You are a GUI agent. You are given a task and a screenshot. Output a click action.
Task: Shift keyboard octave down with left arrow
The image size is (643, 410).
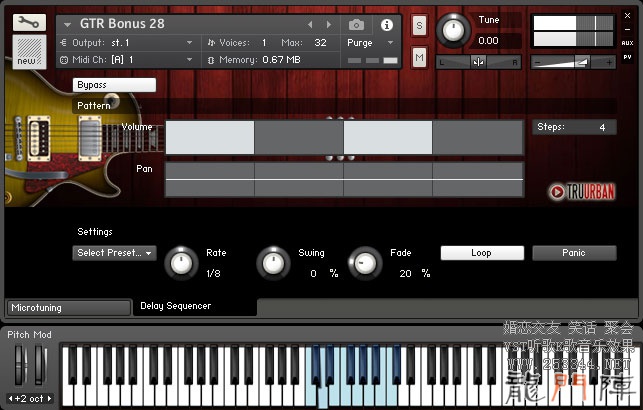(x=11, y=399)
